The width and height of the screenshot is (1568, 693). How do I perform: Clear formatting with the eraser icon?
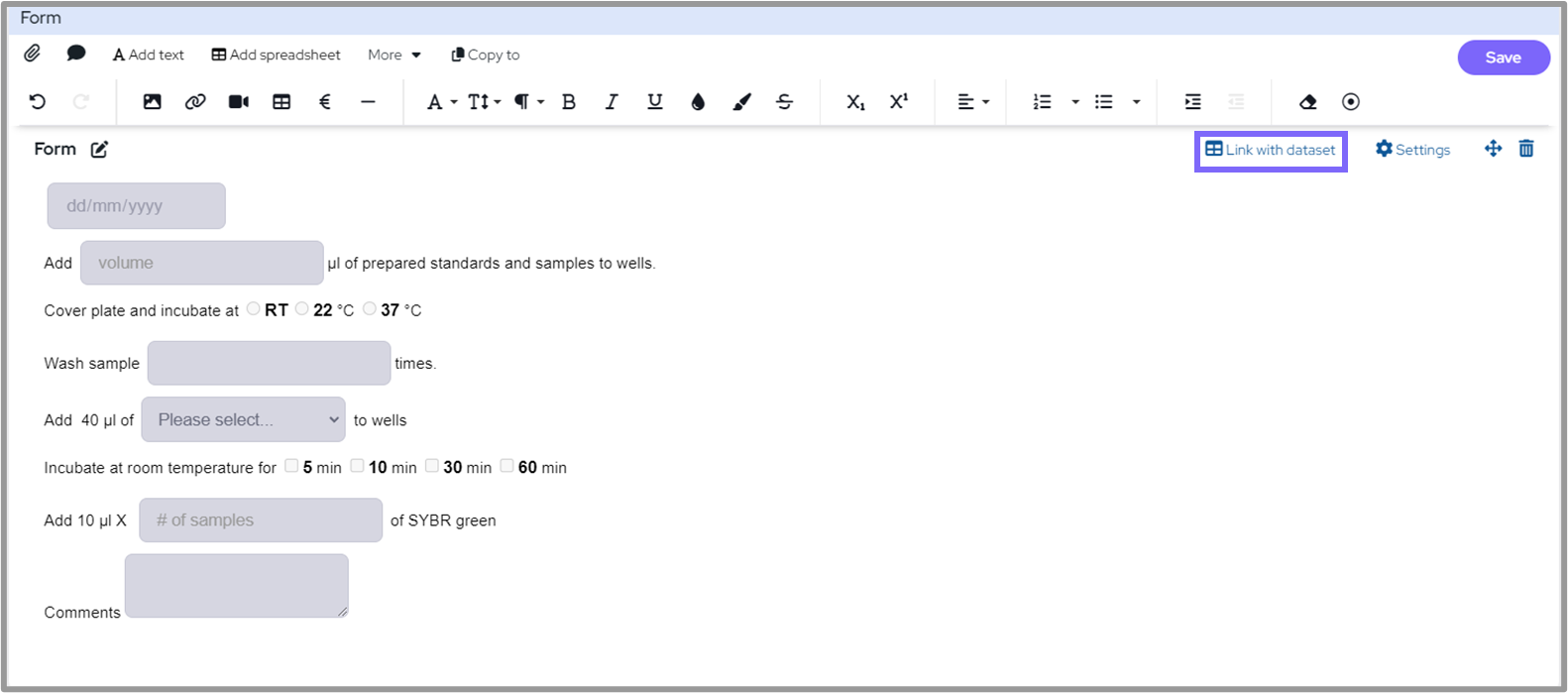[1307, 102]
